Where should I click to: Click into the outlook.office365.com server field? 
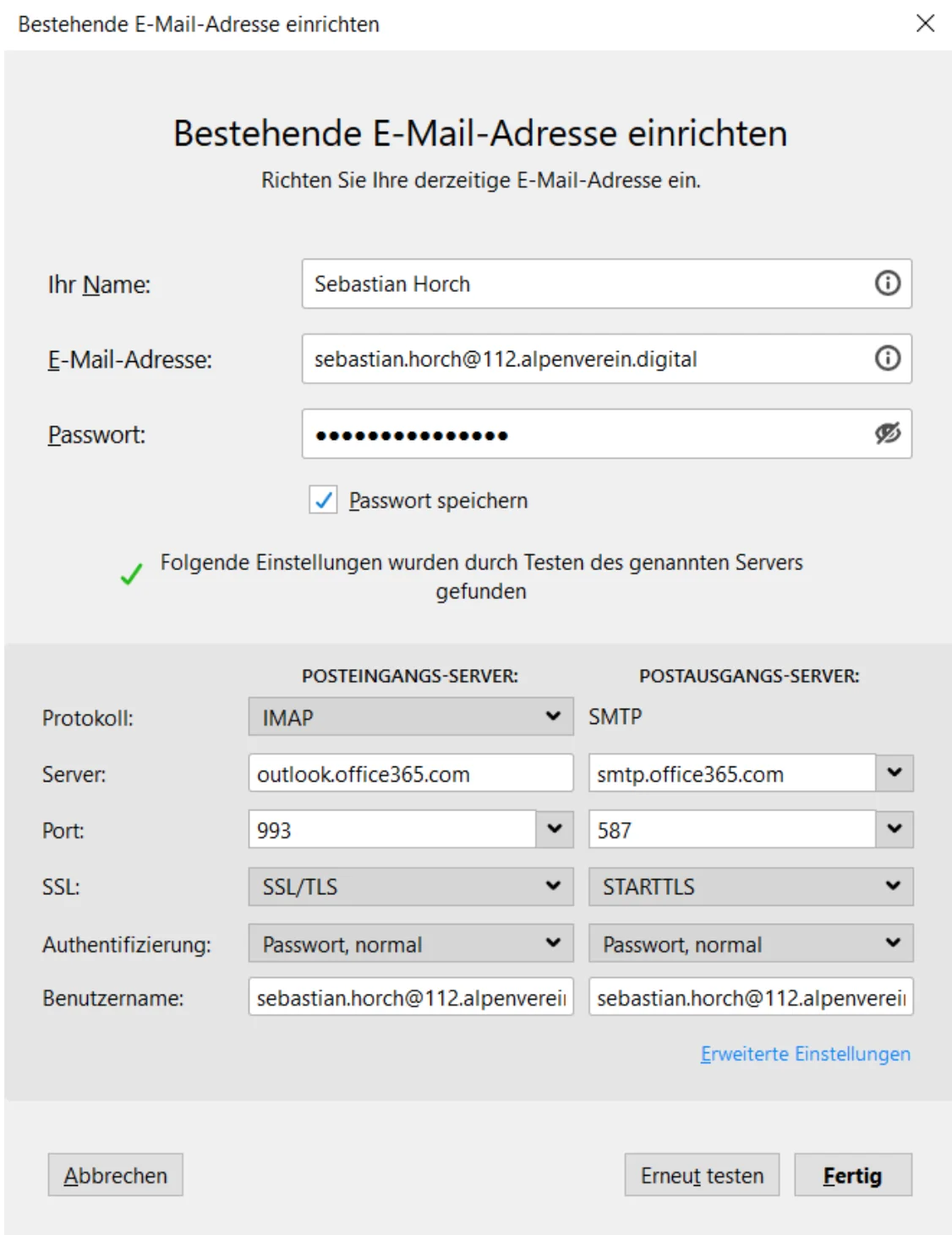pos(411,773)
